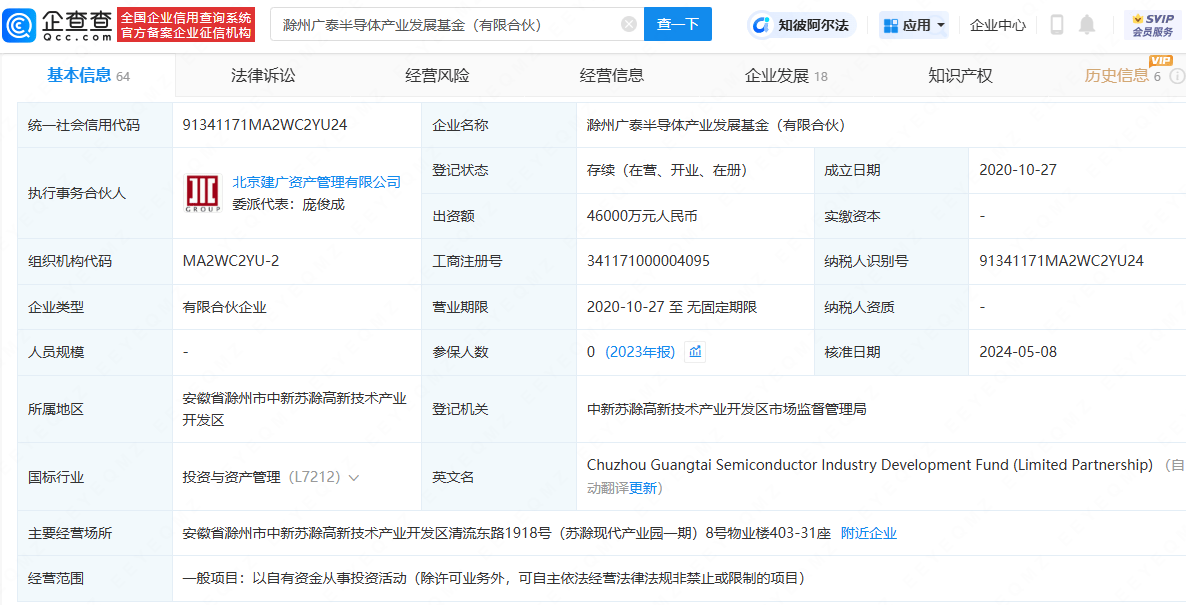
Task: Clear the search box with the x icon
Action: point(628,24)
